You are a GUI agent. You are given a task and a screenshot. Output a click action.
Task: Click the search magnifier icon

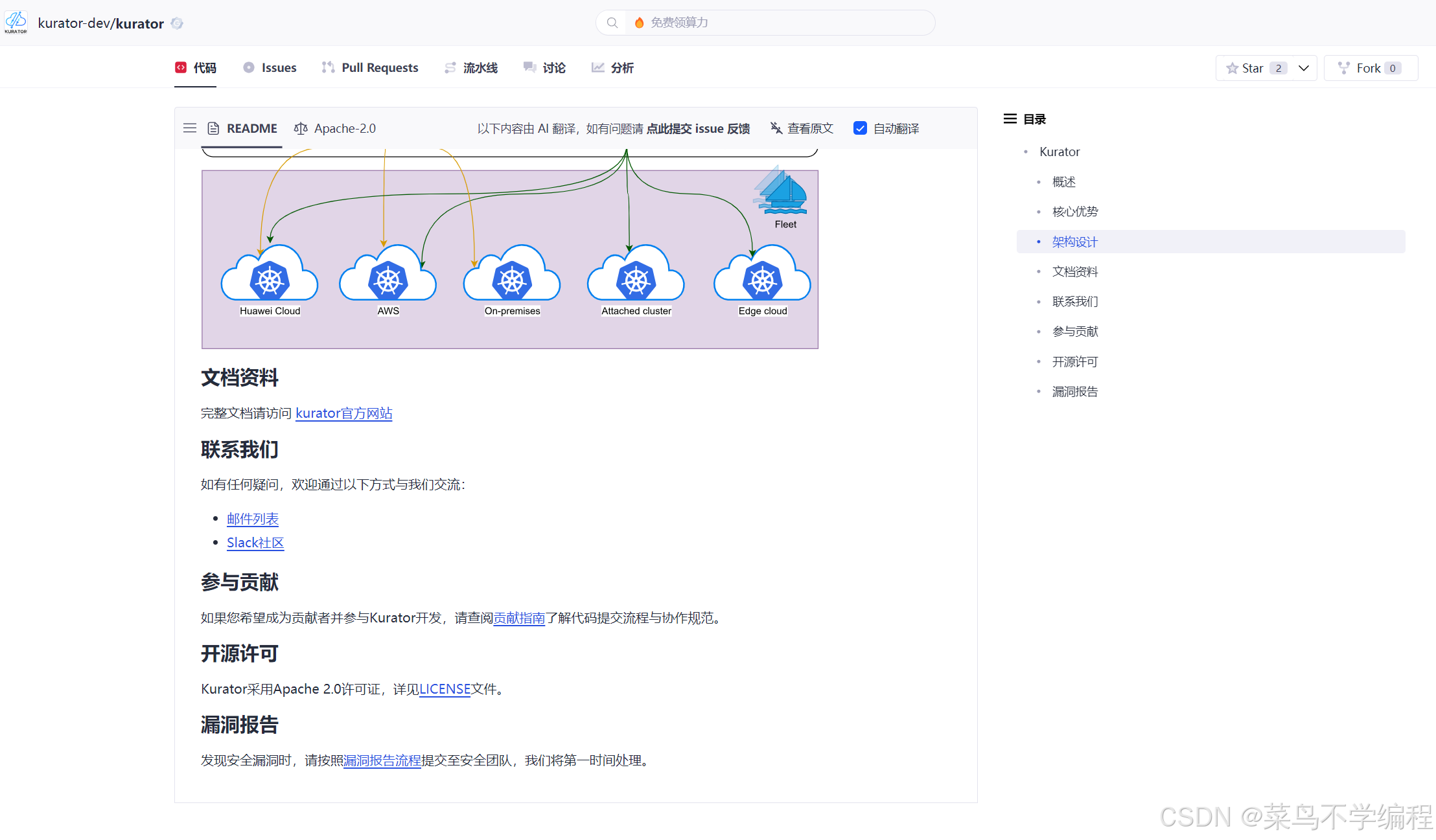tap(612, 23)
